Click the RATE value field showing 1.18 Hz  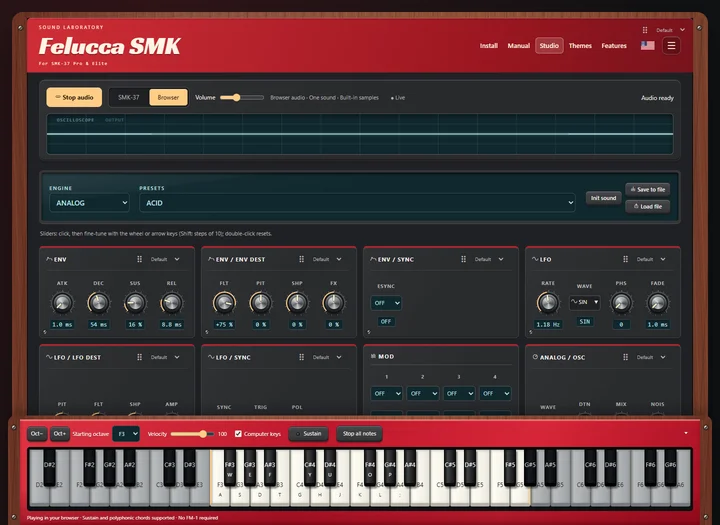click(x=548, y=324)
